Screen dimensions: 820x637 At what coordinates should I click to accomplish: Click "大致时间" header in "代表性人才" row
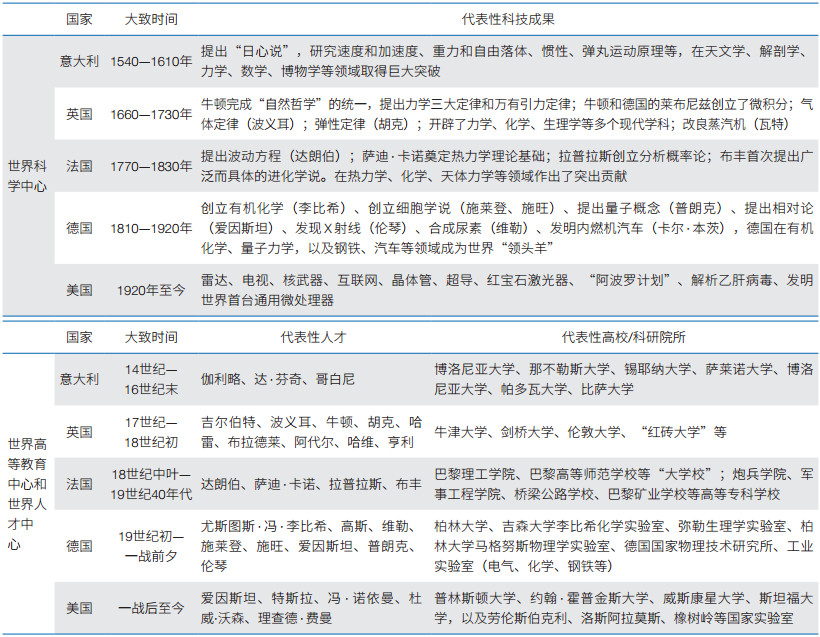coord(151,337)
